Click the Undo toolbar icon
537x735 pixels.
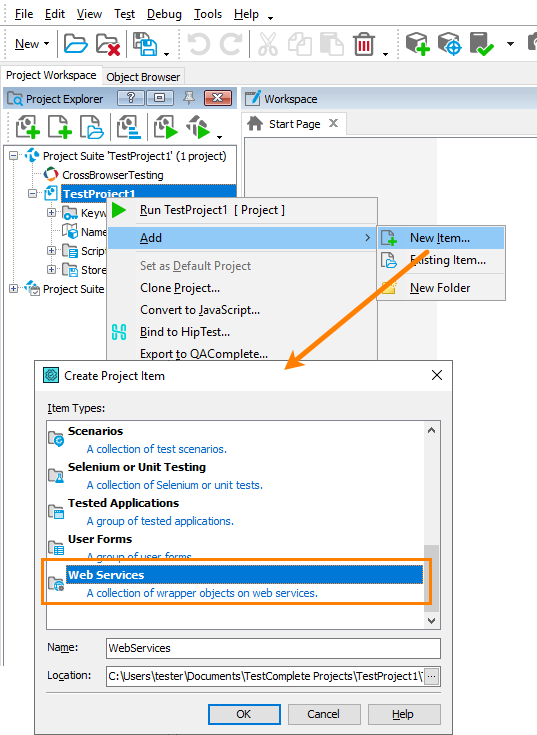199,44
